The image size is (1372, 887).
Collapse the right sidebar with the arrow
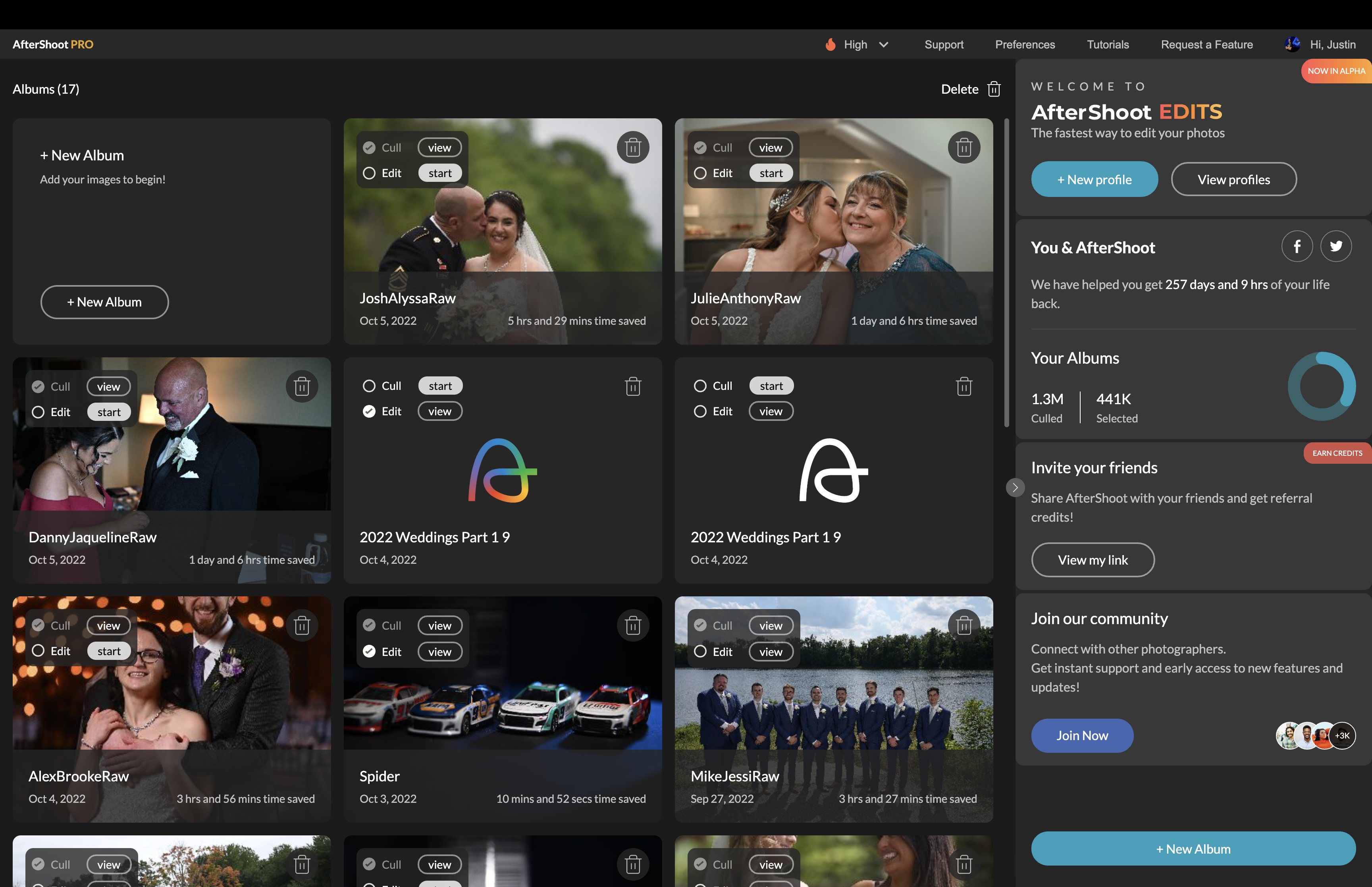coord(1015,487)
